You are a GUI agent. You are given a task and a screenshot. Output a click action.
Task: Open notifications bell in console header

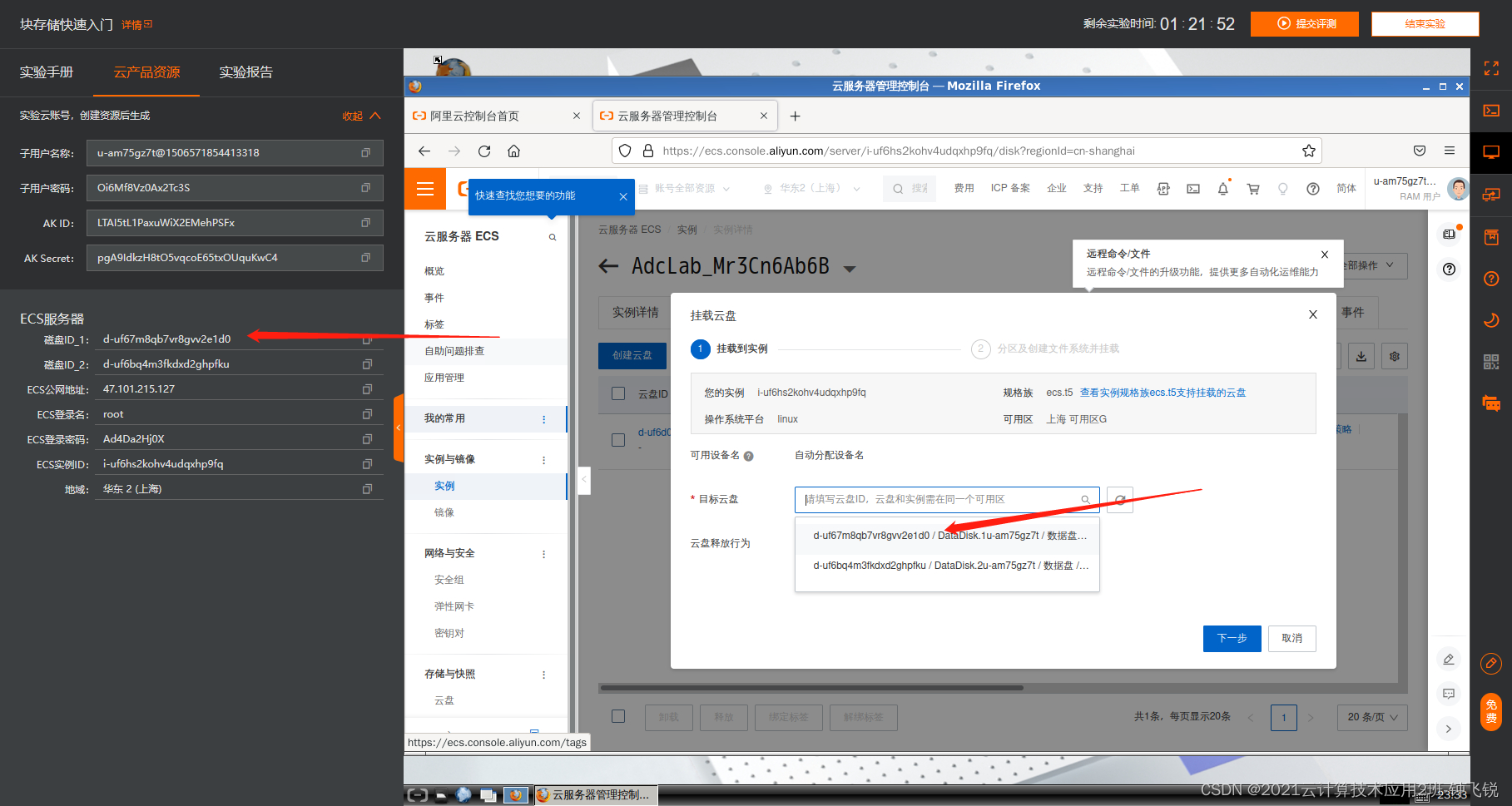[1223, 189]
